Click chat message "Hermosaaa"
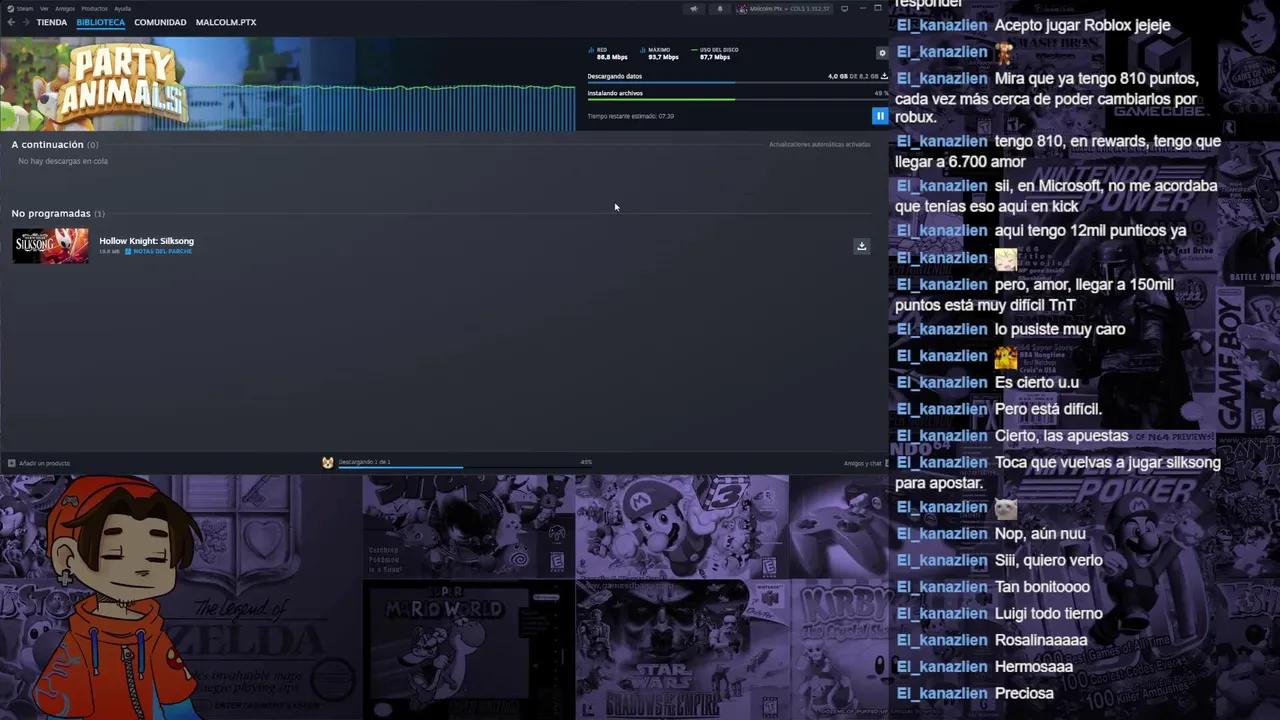1280x720 pixels. pyautogui.click(x=1034, y=667)
